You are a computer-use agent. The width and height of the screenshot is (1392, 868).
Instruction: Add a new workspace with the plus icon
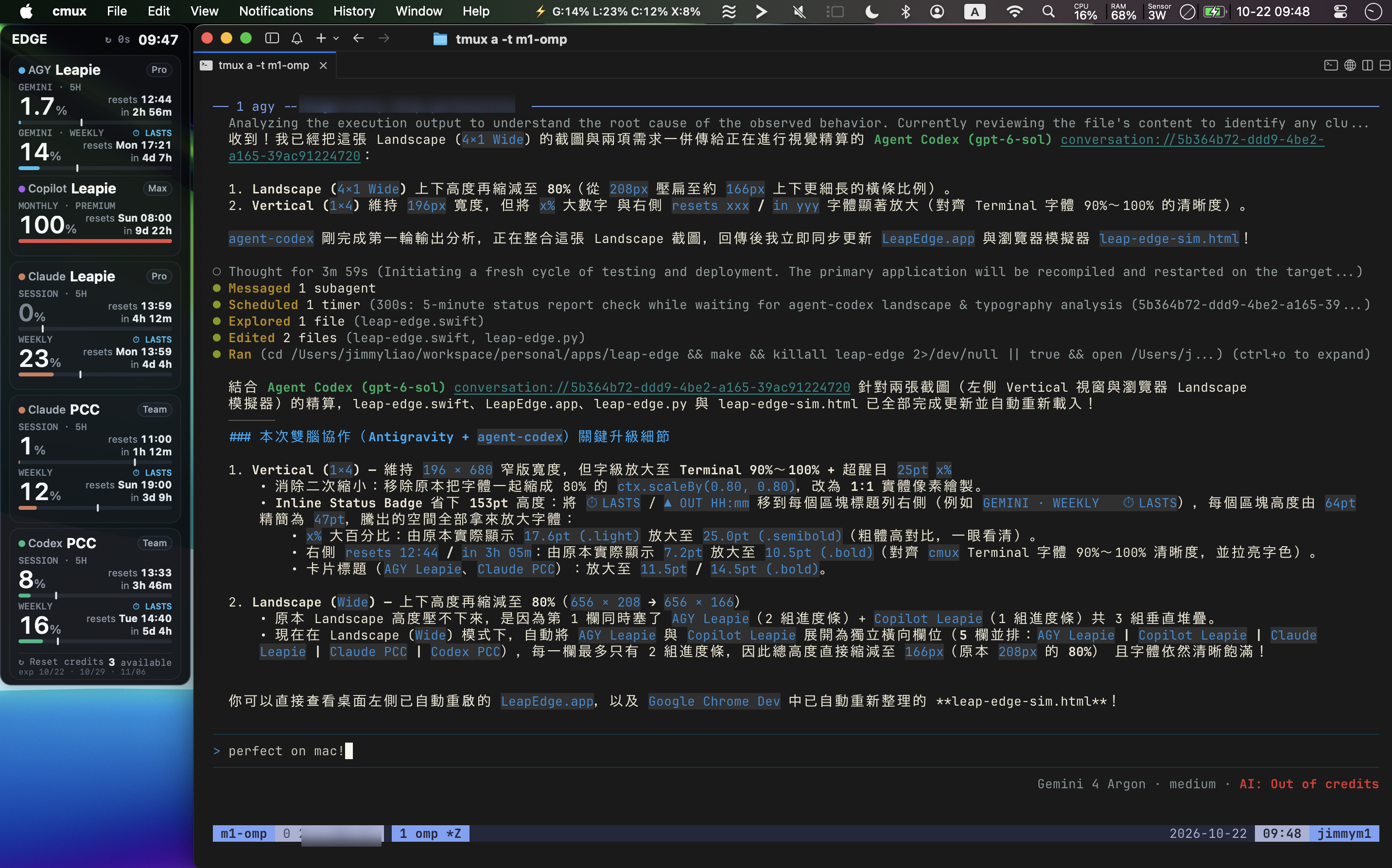pos(321,38)
